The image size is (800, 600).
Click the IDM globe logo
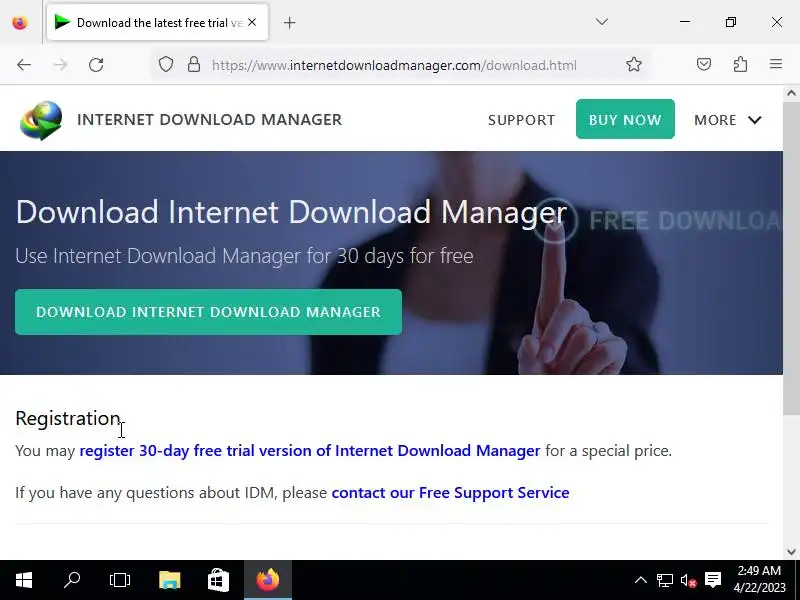pyautogui.click(x=41, y=120)
